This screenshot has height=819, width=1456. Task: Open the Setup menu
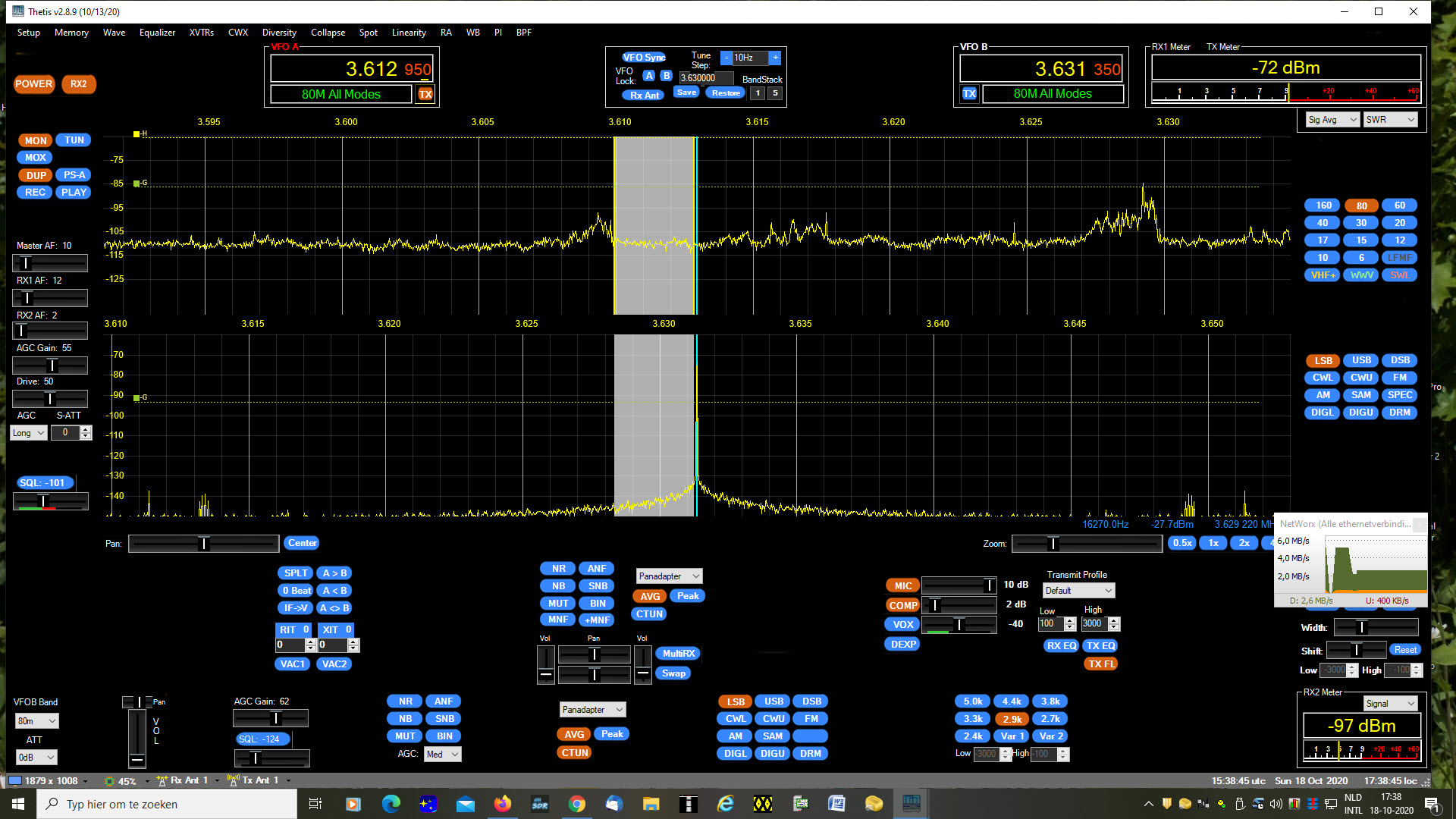click(28, 33)
